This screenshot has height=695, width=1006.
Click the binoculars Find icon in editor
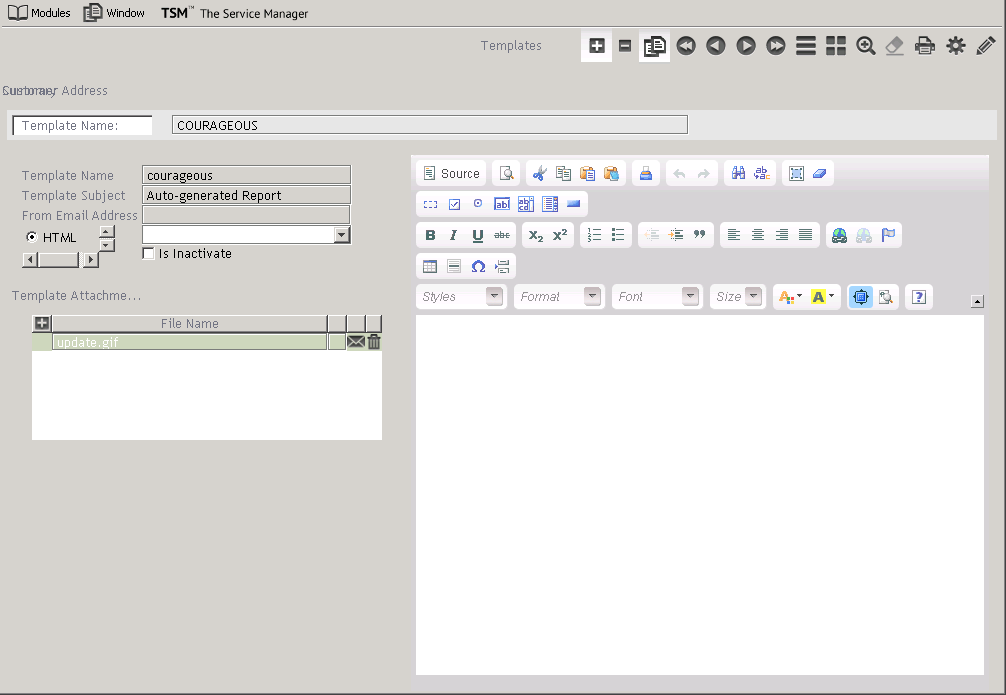738,173
